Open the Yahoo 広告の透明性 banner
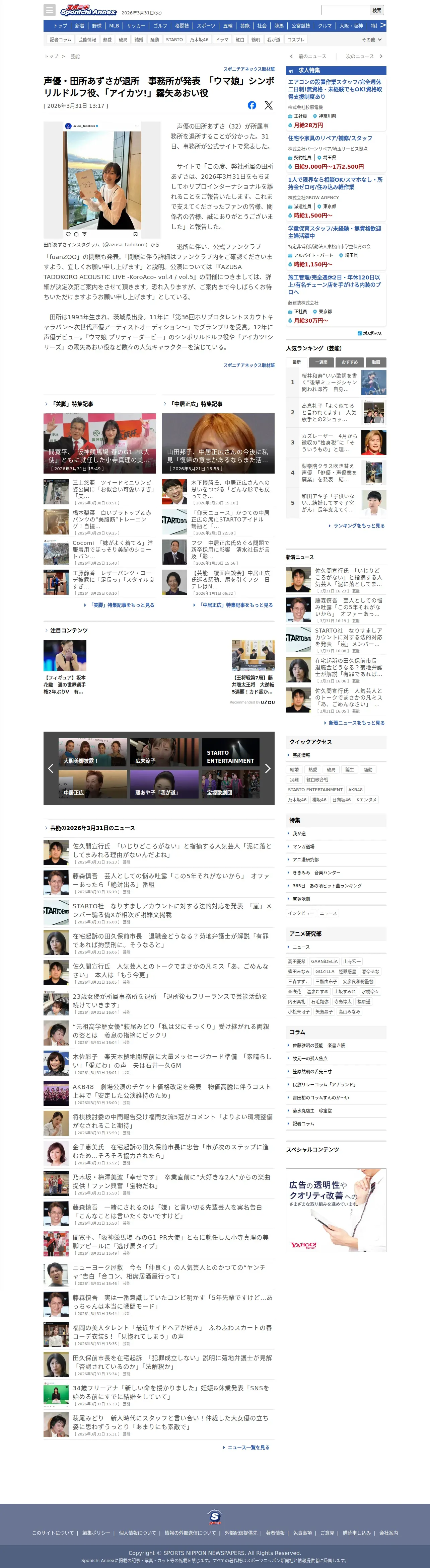Viewport: 430px width, 1568px height. pyautogui.click(x=336, y=1210)
